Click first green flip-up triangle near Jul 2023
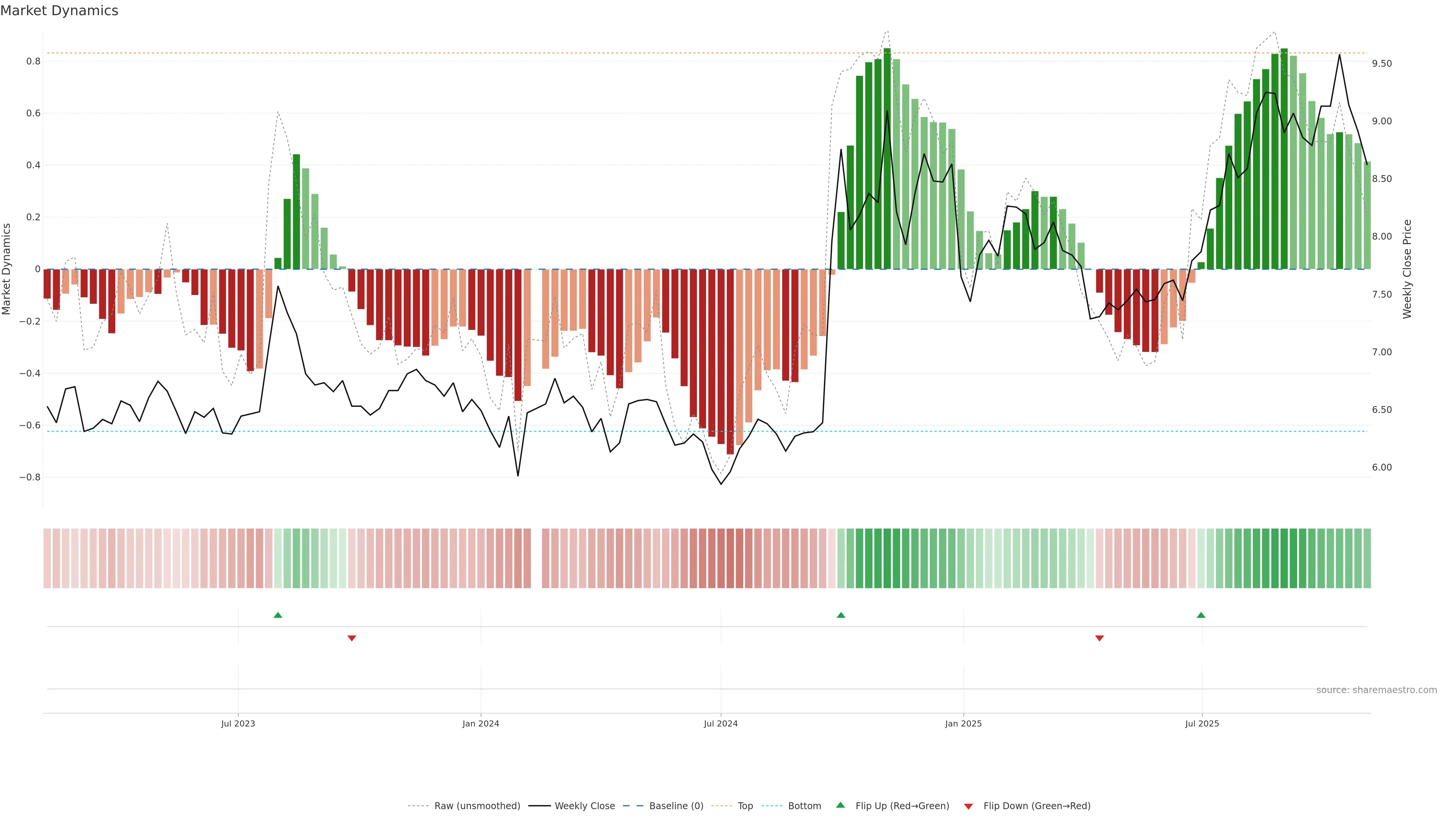The height and width of the screenshot is (819, 1456). pyautogui.click(x=278, y=615)
